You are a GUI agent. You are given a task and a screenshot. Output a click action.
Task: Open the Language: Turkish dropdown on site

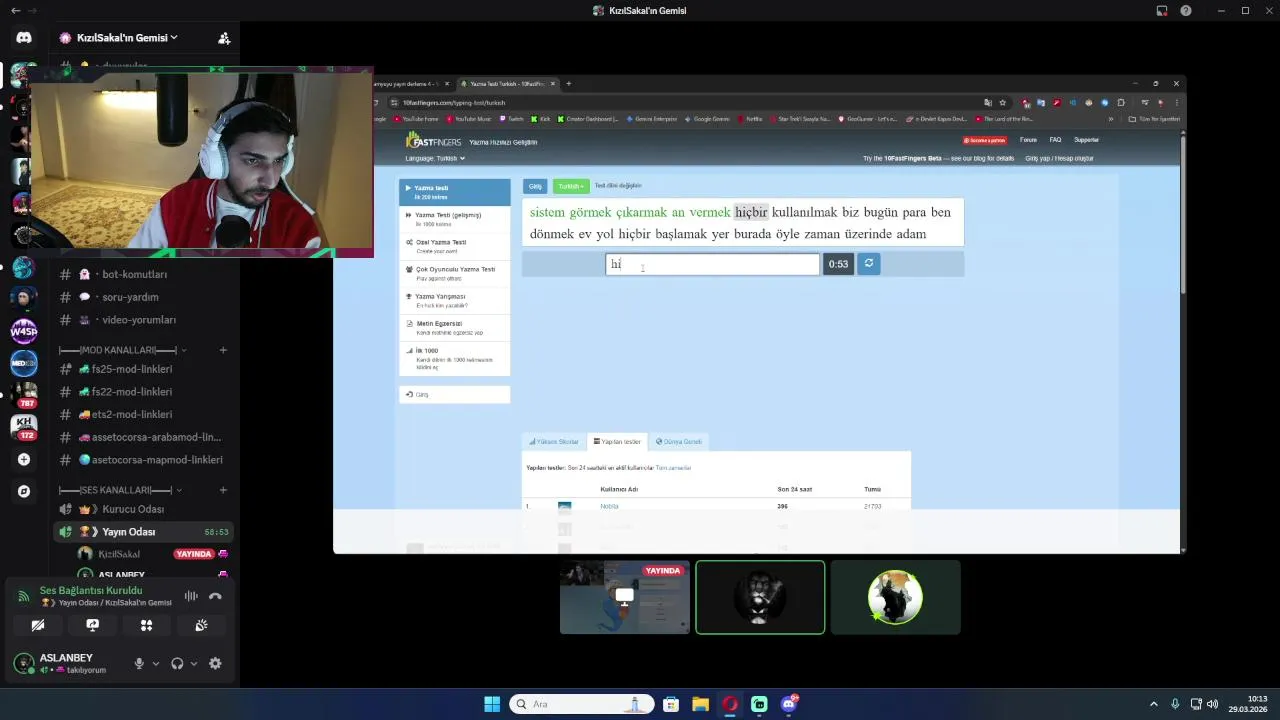tap(435, 158)
